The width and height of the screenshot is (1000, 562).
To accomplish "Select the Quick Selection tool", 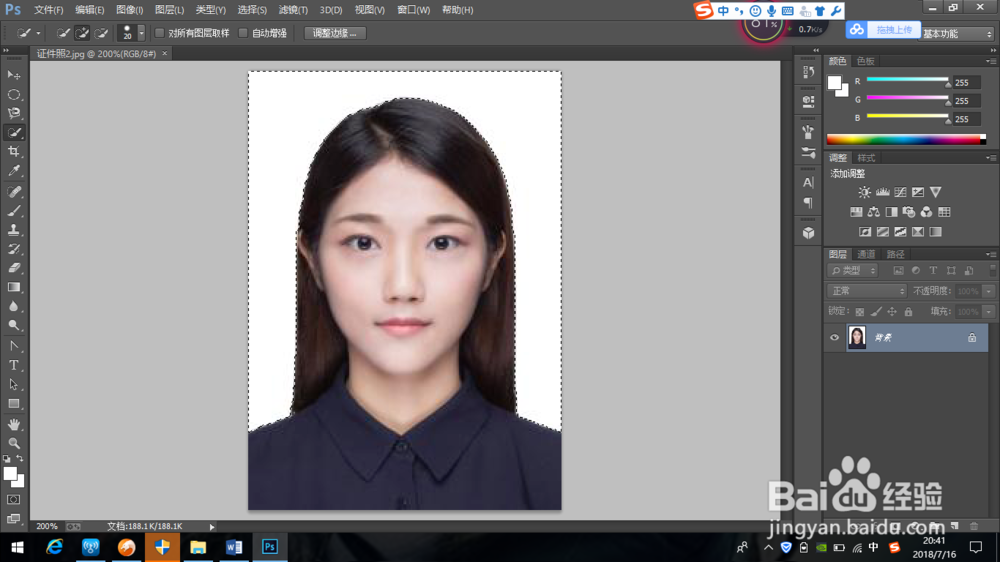I will [13, 133].
